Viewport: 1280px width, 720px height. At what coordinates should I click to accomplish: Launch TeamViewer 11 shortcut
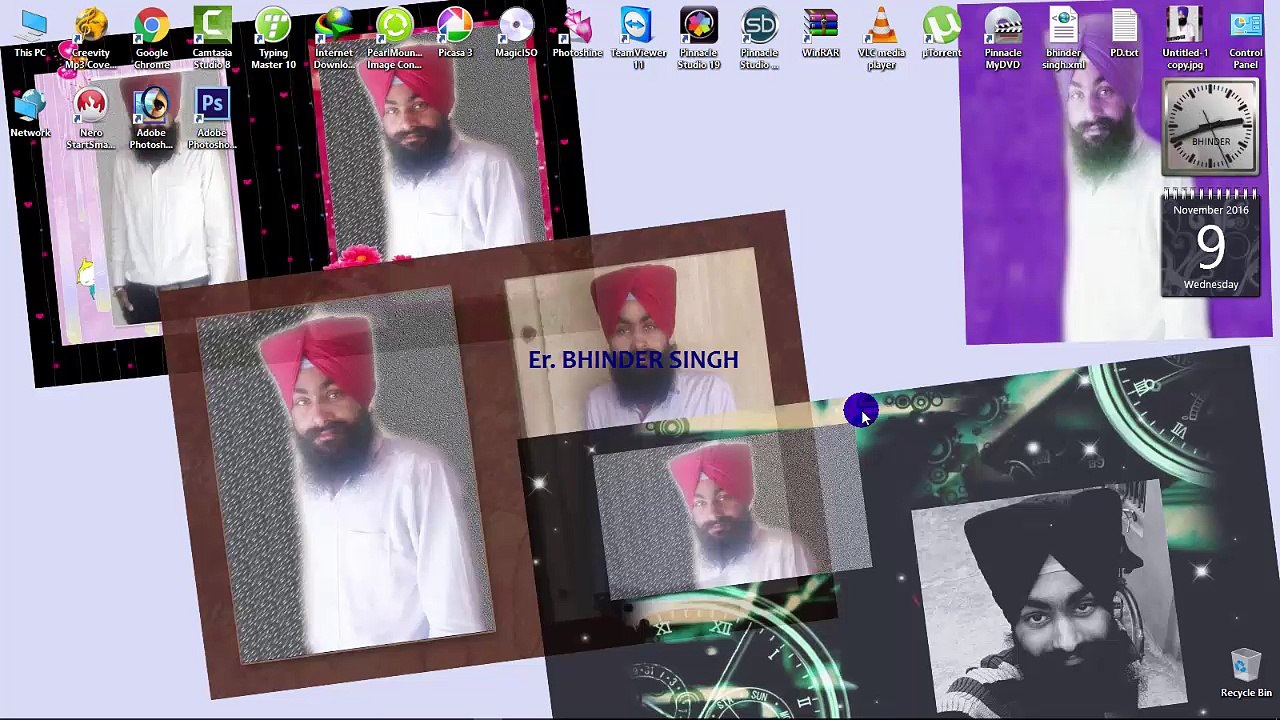tap(638, 39)
